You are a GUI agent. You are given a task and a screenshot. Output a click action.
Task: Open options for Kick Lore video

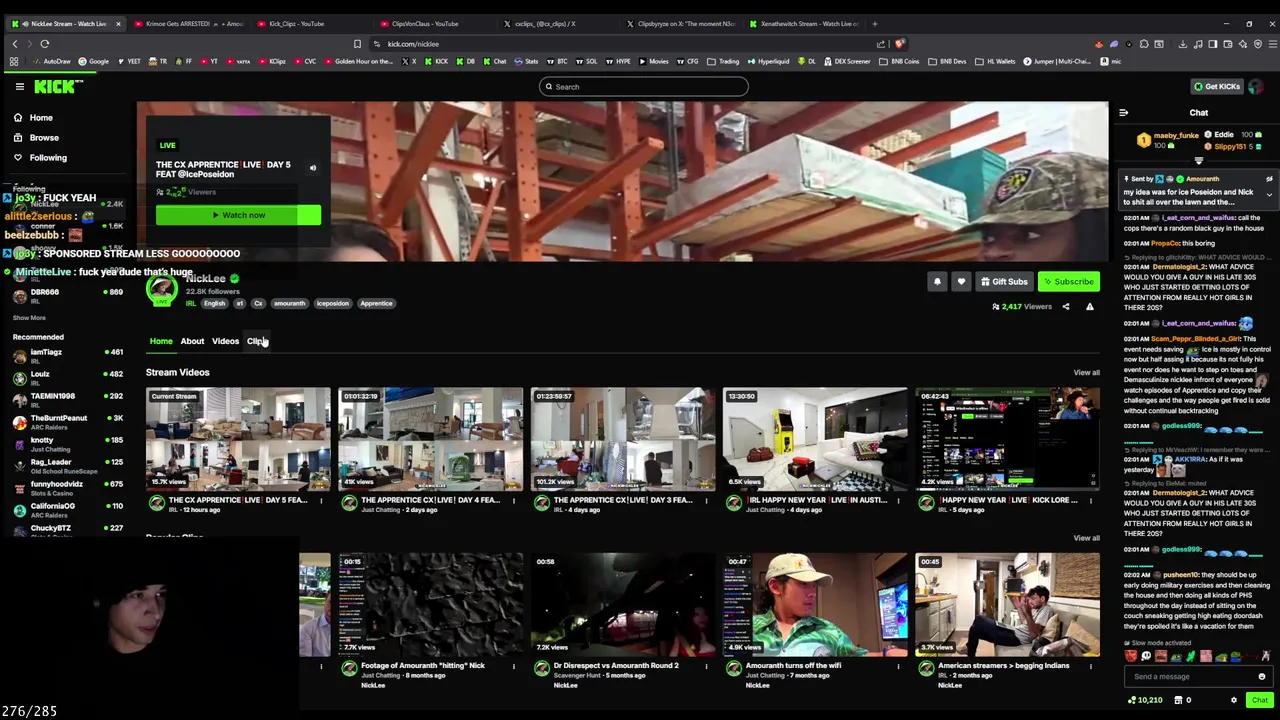[1091, 501]
